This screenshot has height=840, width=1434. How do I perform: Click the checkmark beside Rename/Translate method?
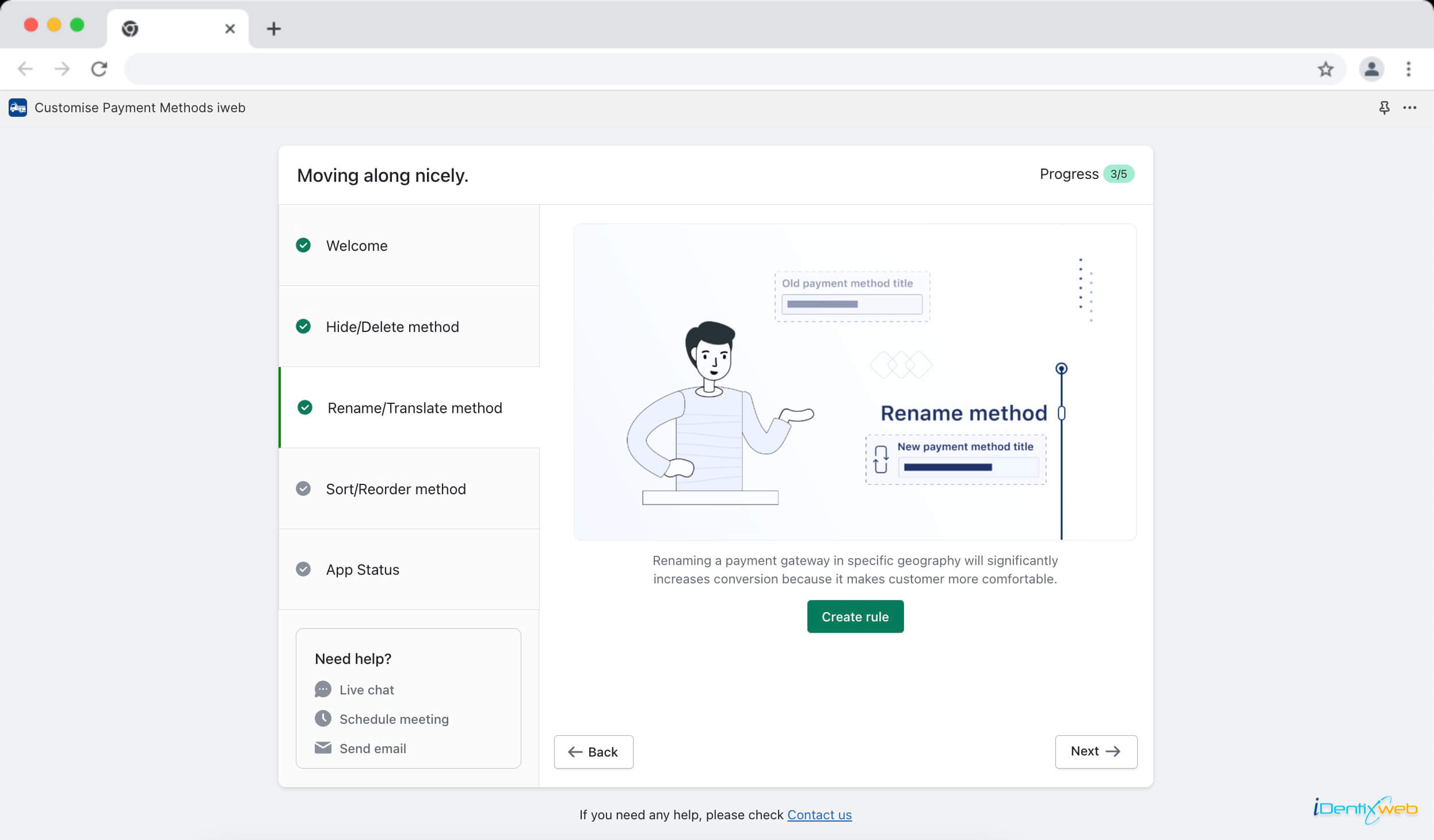click(305, 407)
